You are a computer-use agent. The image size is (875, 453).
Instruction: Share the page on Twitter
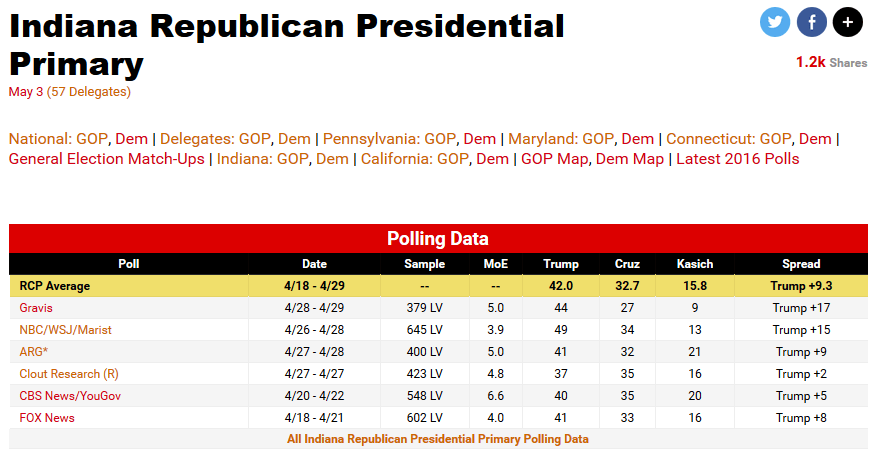pyautogui.click(x=775, y=21)
